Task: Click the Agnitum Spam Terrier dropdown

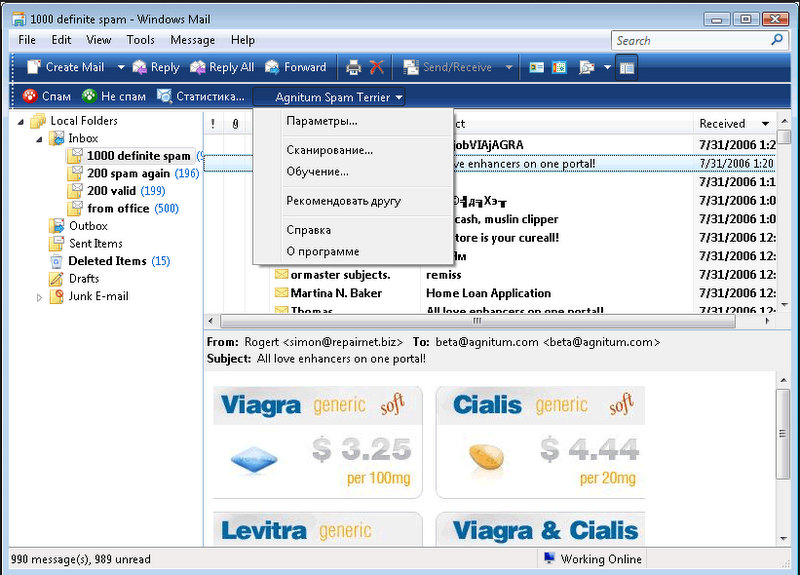Action: (329, 97)
